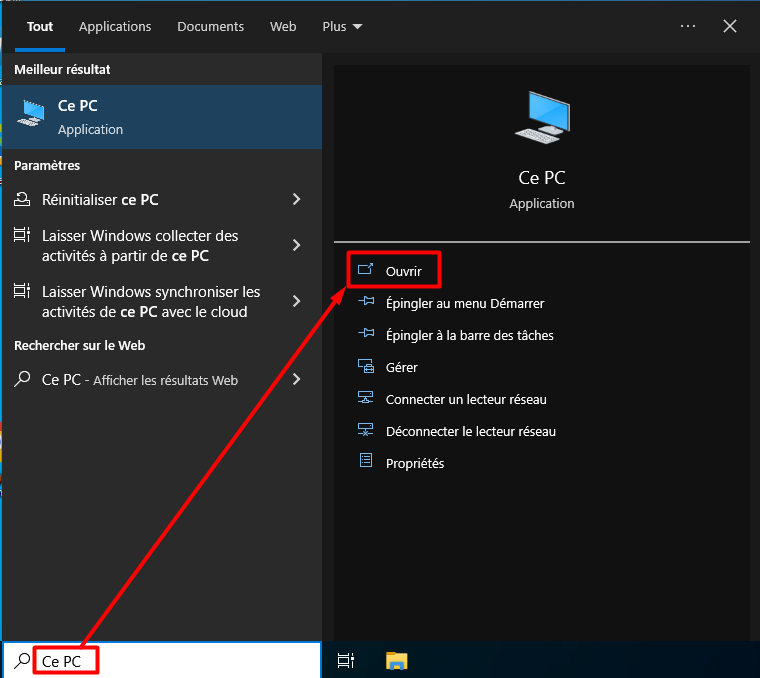
Task: Click the Réinitialiser ce PC reset icon
Action: pos(22,199)
